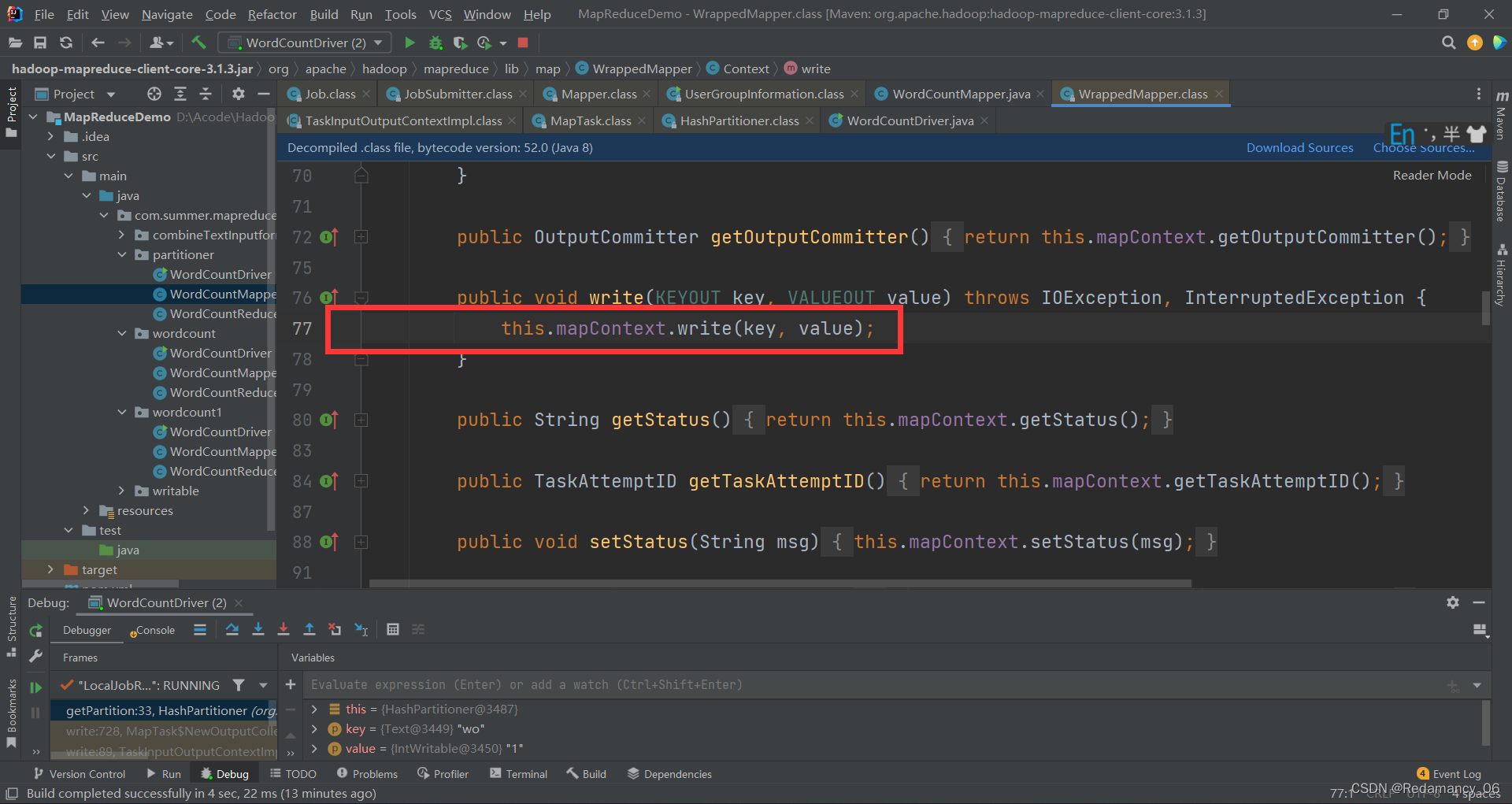Viewport: 1512px width, 804px height.
Task: Switch to HashPartitioner.class tab
Action: click(x=739, y=120)
